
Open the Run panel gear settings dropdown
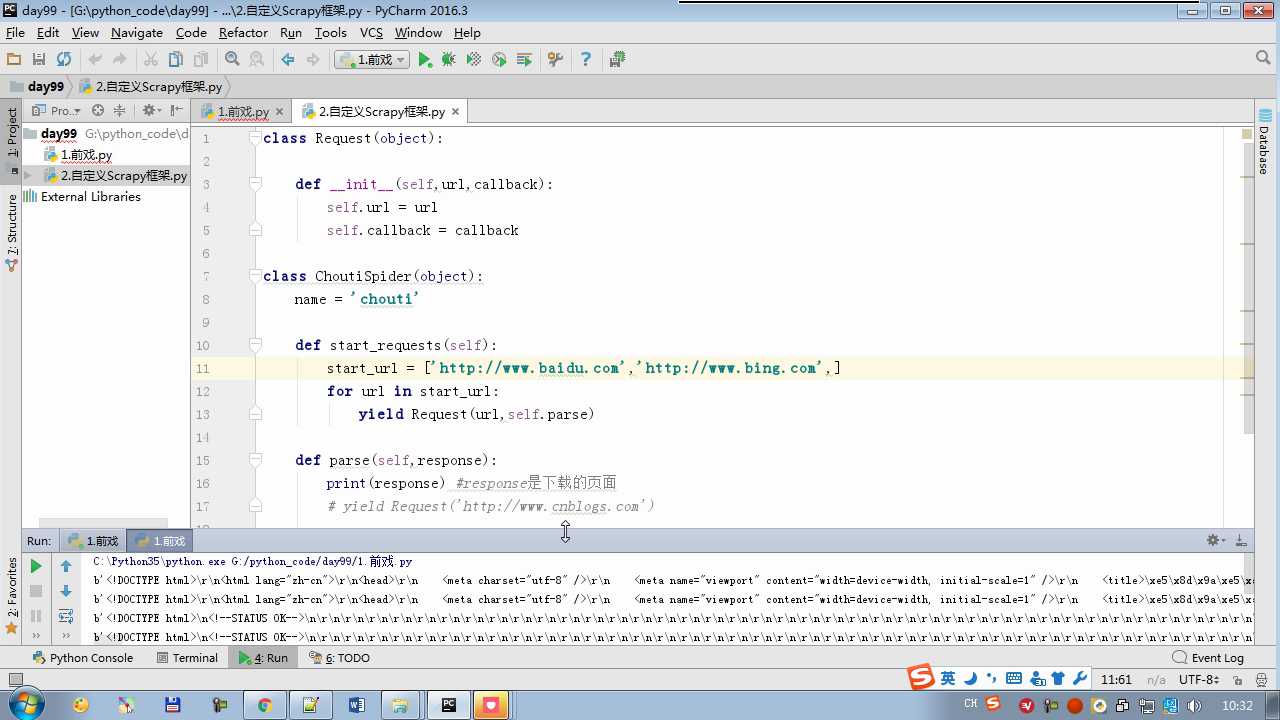coord(1215,540)
